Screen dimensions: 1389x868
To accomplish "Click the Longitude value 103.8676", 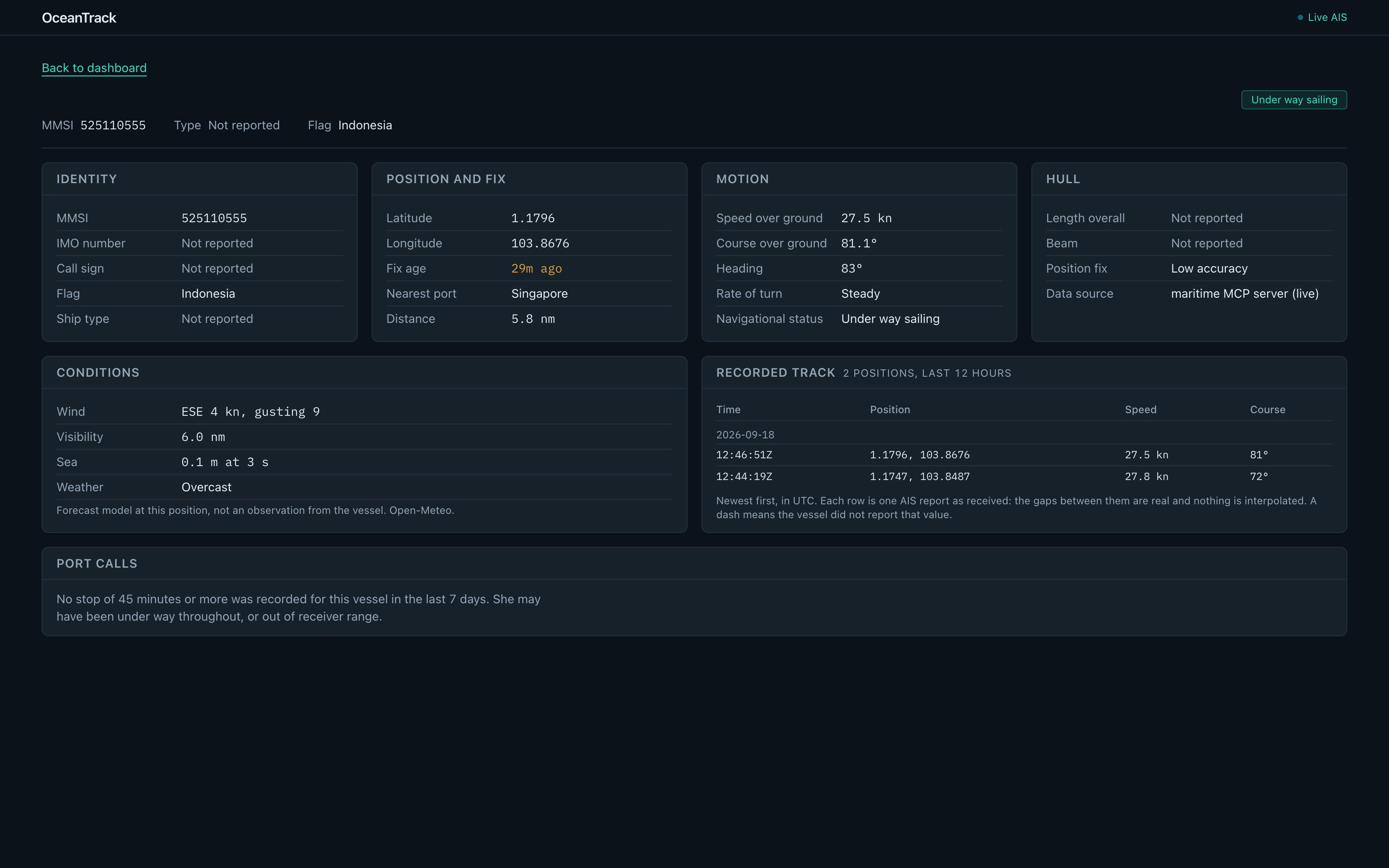I will point(540,243).
